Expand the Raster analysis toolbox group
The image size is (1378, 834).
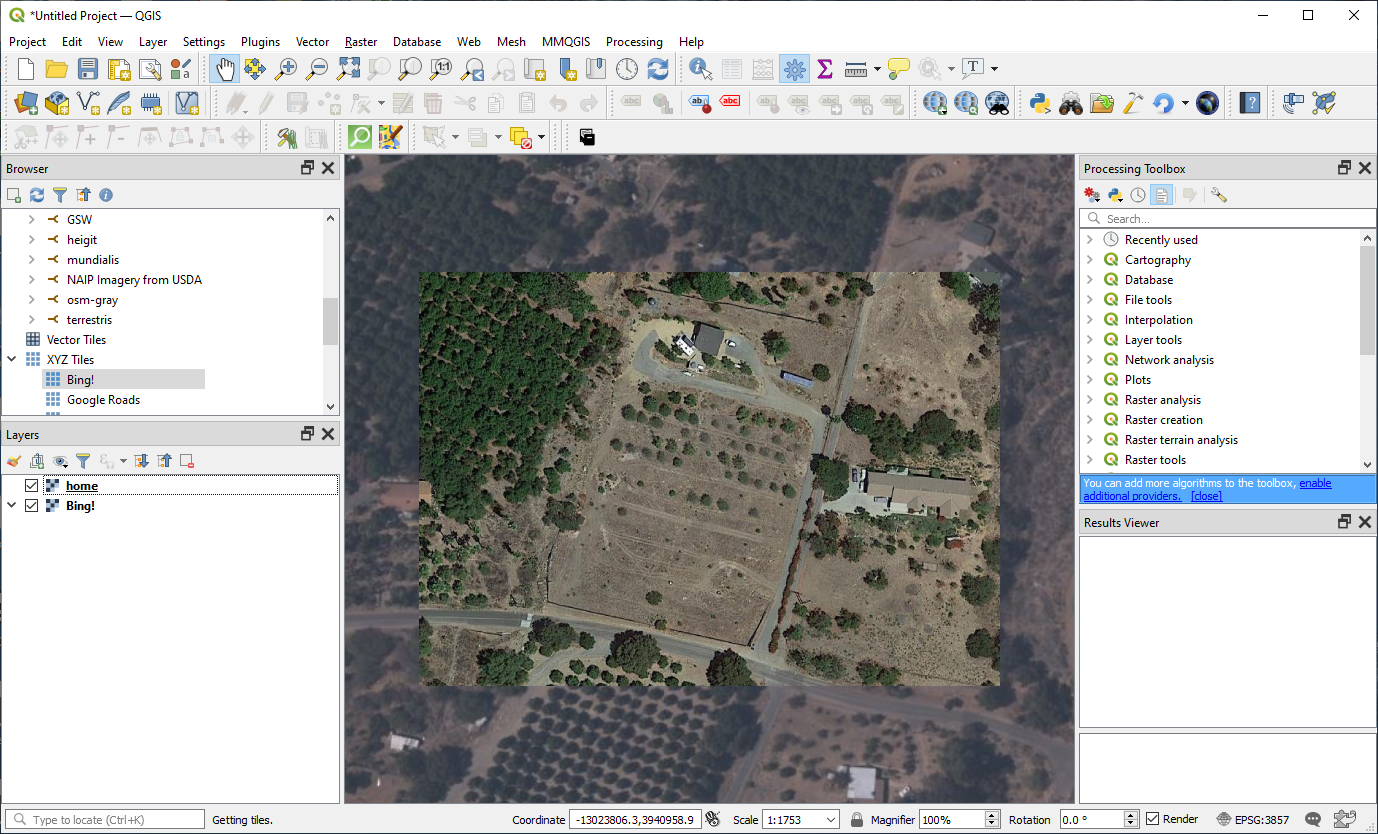(1090, 399)
